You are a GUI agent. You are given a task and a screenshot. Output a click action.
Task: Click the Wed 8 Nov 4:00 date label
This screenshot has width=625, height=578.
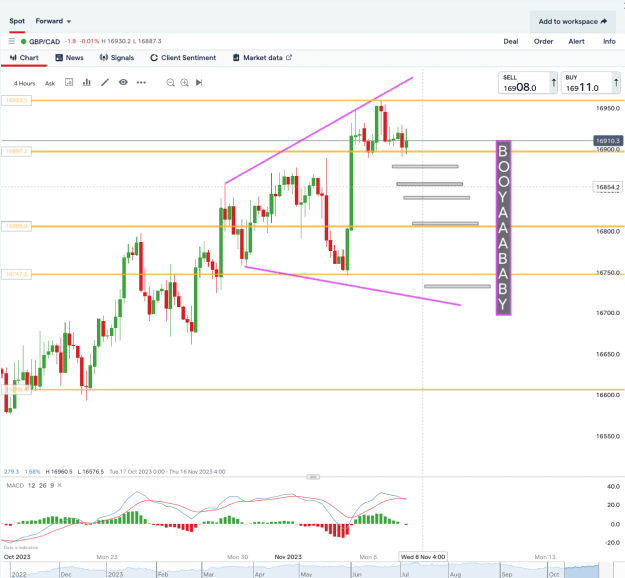423,557
